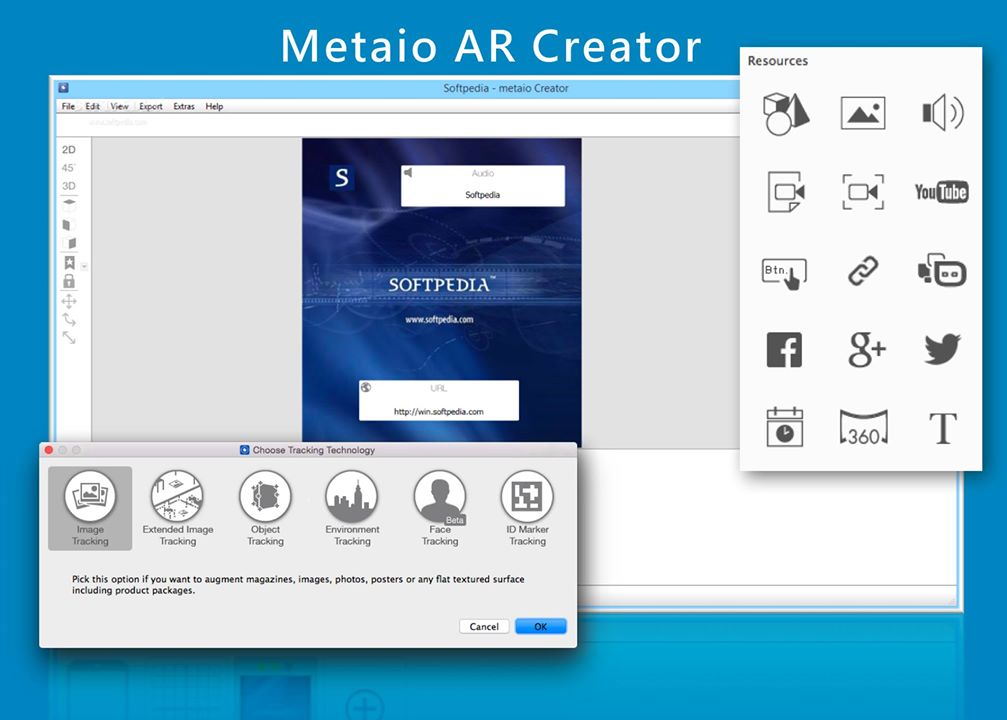
Task: Expand the bookmark tool dropdown arrow
Action: coord(84,266)
